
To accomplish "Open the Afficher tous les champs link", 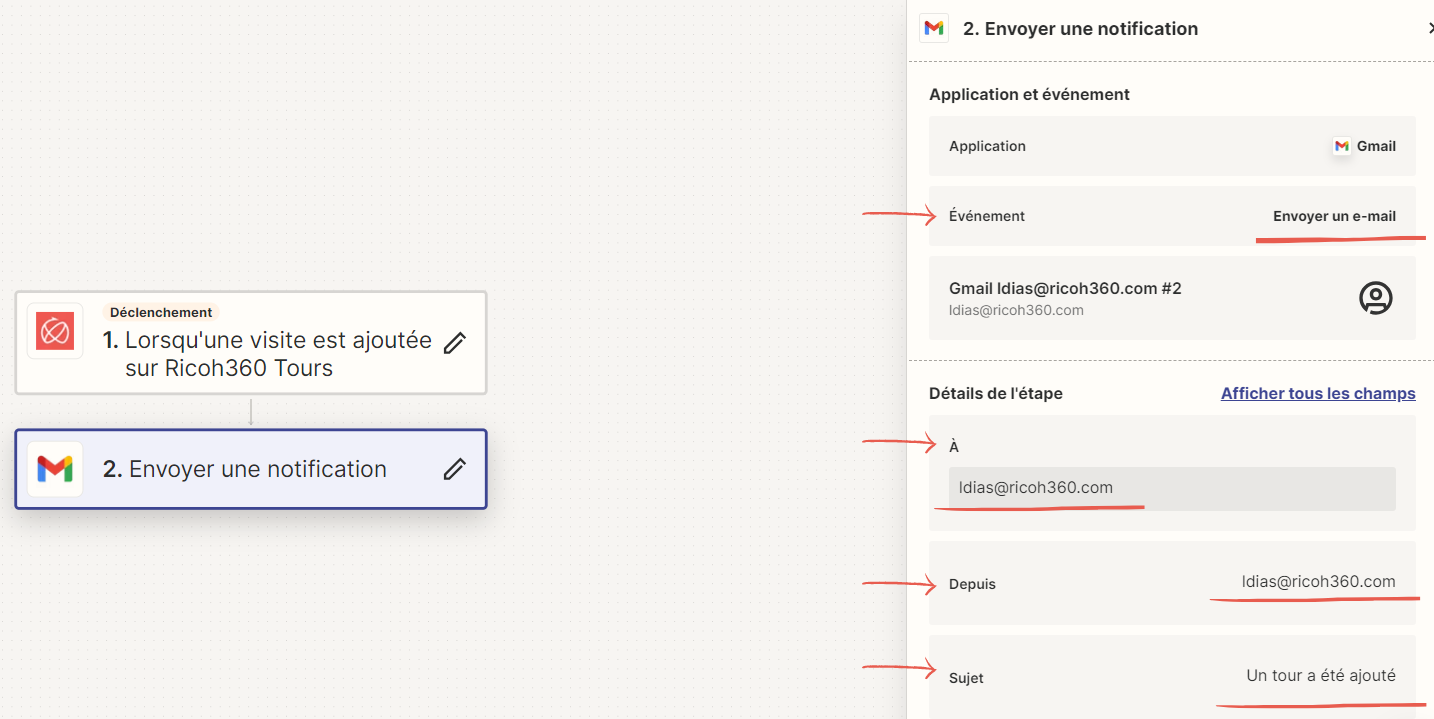I will coord(1318,393).
